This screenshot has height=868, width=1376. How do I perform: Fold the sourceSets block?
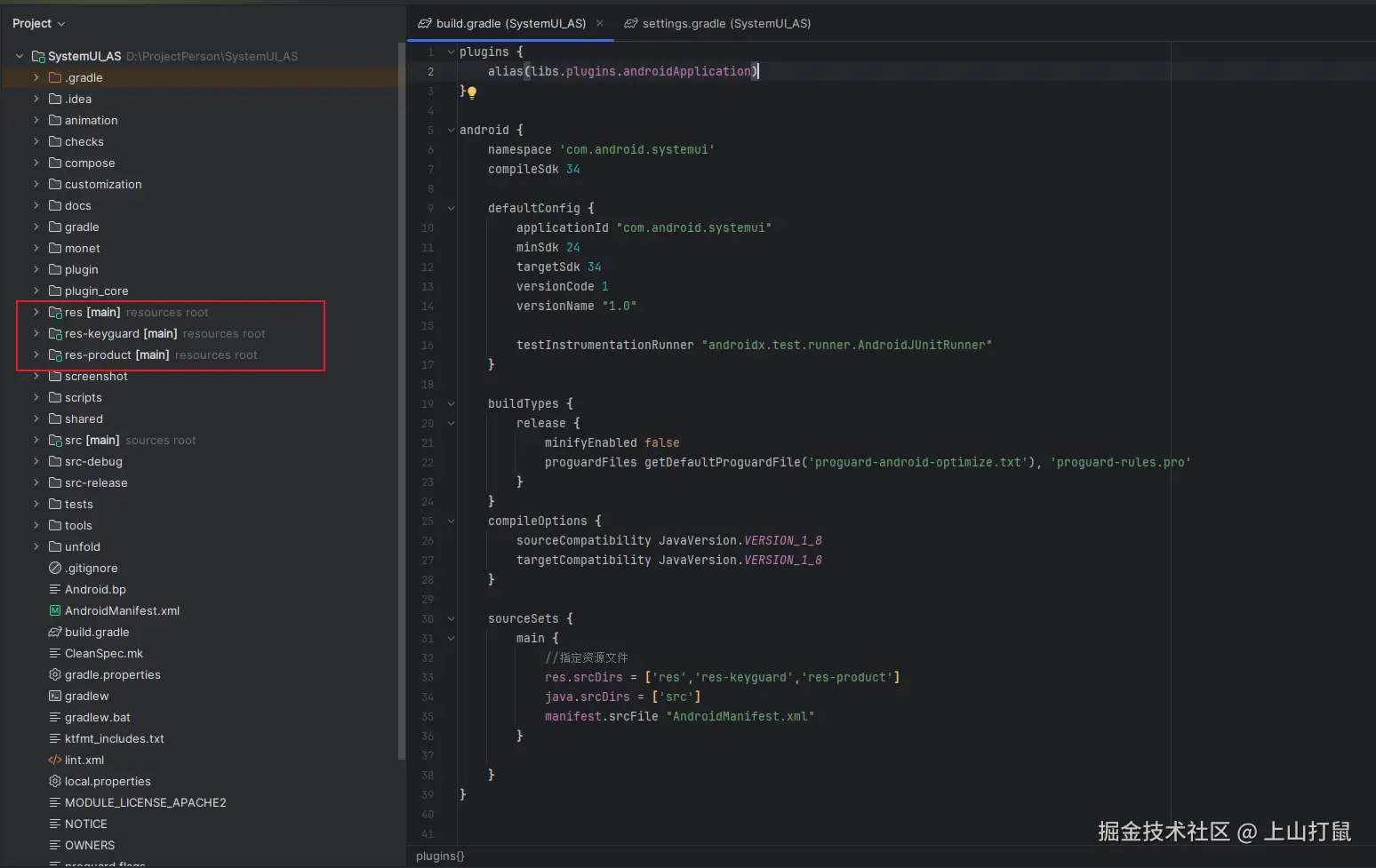451,618
